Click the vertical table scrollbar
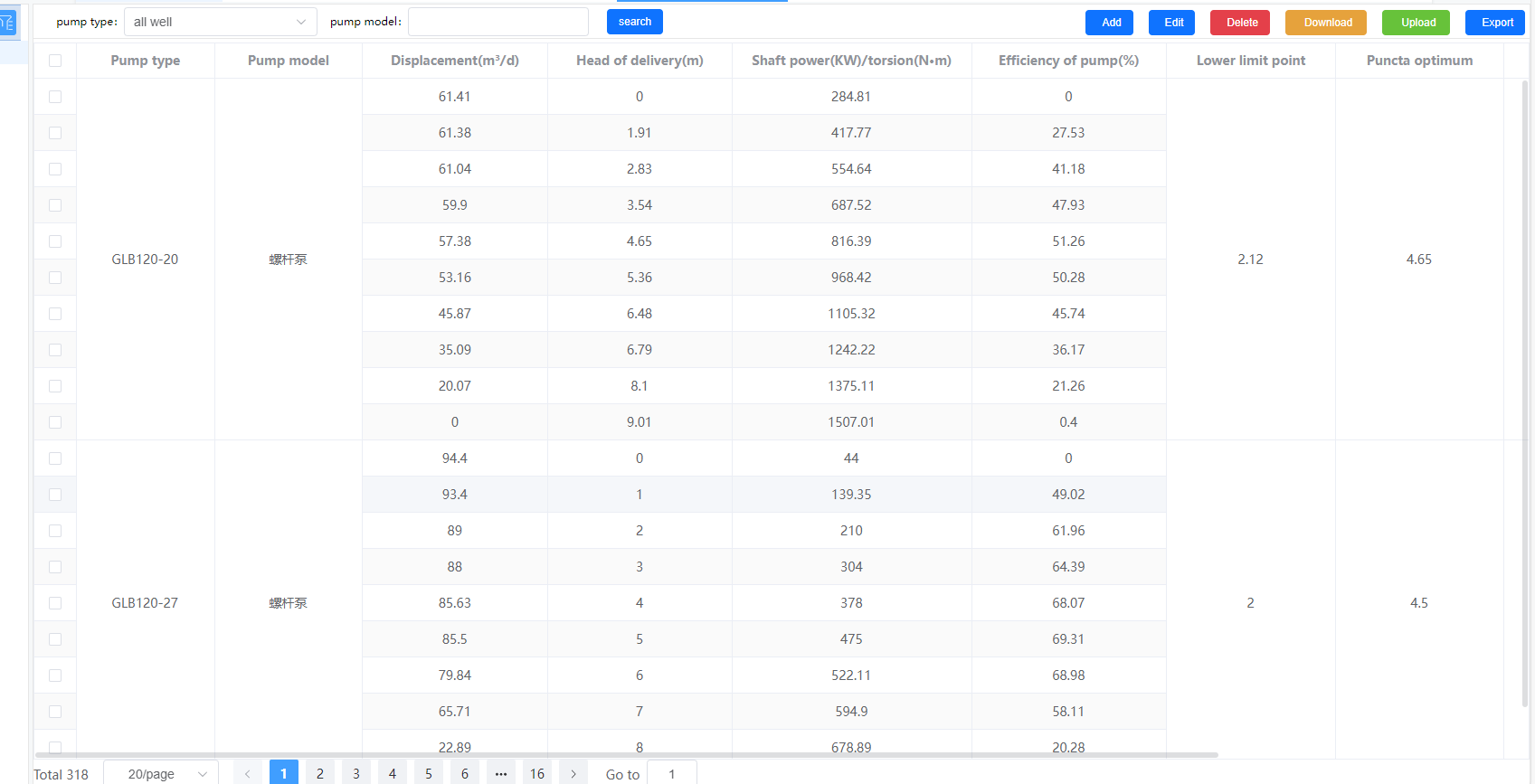The height and width of the screenshot is (784, 1535). point(1525,393)
